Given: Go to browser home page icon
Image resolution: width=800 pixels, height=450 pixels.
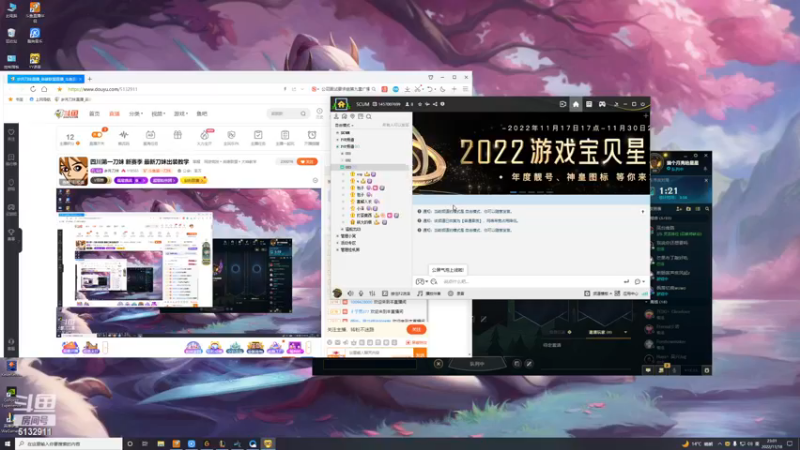Looking at the screenshot, I should click(44, 89).
